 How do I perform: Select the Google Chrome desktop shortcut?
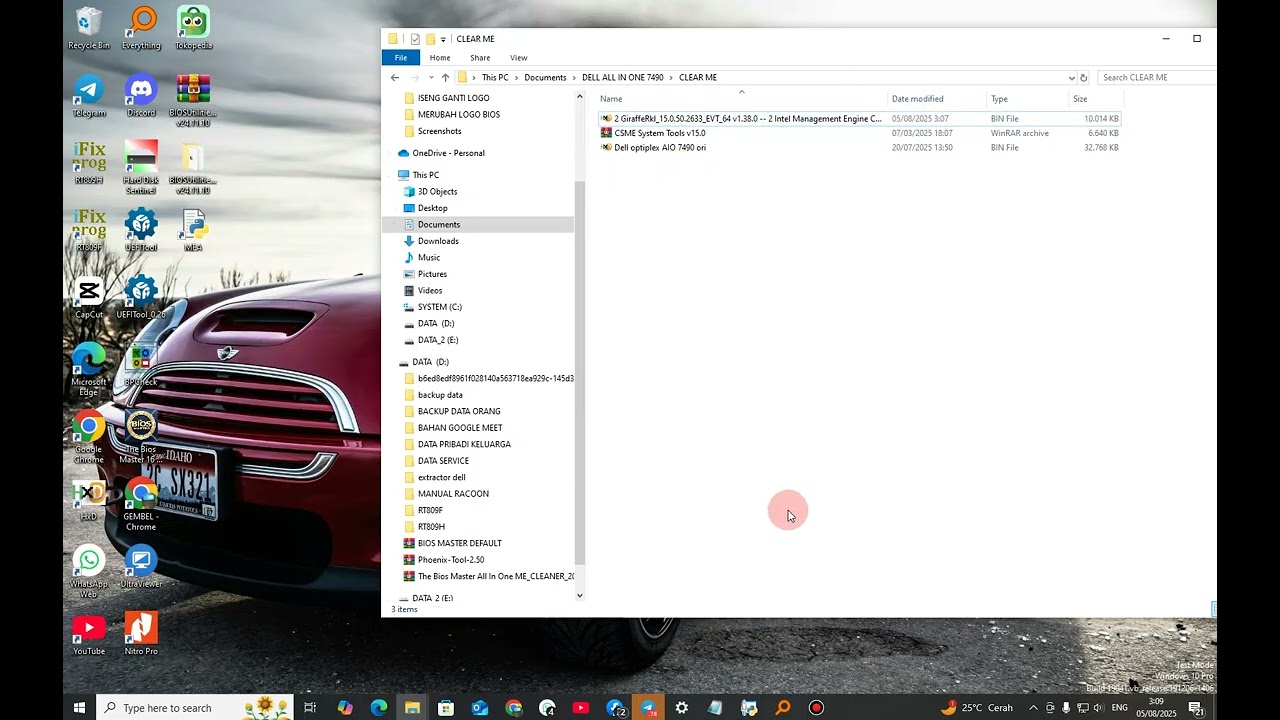click(x=89, y=436)
